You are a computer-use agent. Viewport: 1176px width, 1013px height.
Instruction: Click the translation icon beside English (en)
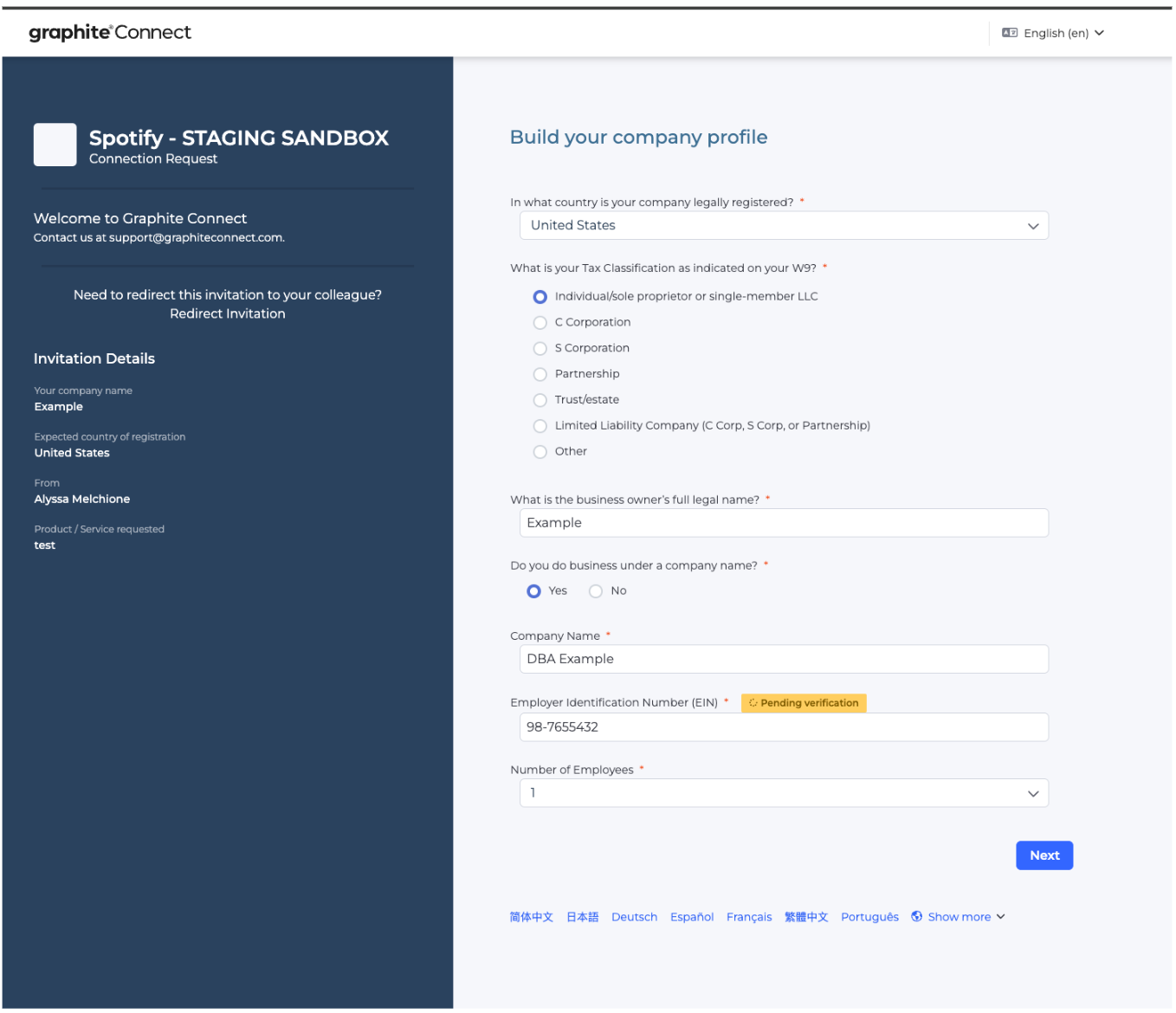point(1009,32)
